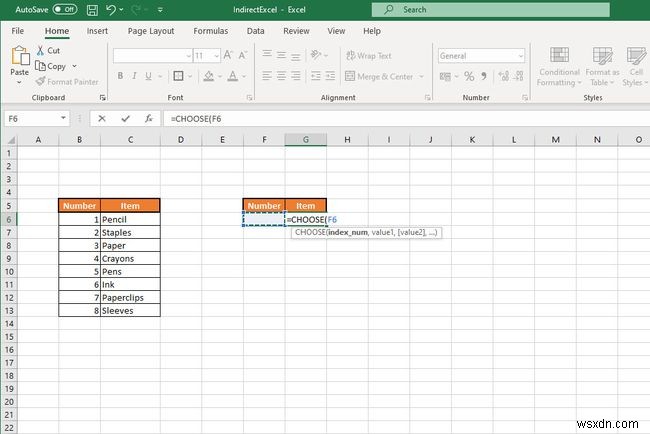The height and width of the screenshot is (434, 650).
Task: Click Bottom Align icon
Action: 296,55
